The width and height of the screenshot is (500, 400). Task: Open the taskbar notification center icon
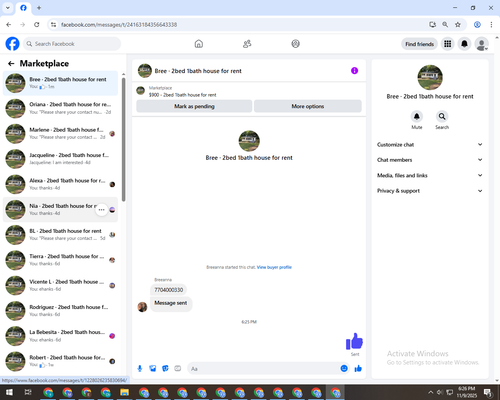pyautogui.click(x=488, y=392)
